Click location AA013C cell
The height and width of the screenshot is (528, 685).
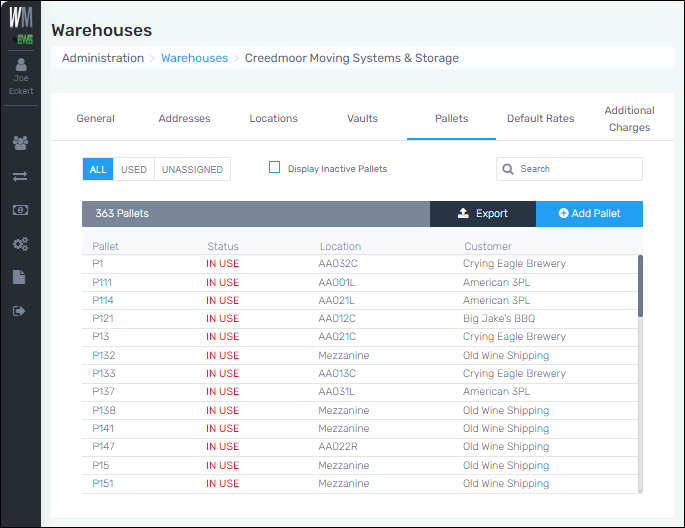(x=337, y=374)
